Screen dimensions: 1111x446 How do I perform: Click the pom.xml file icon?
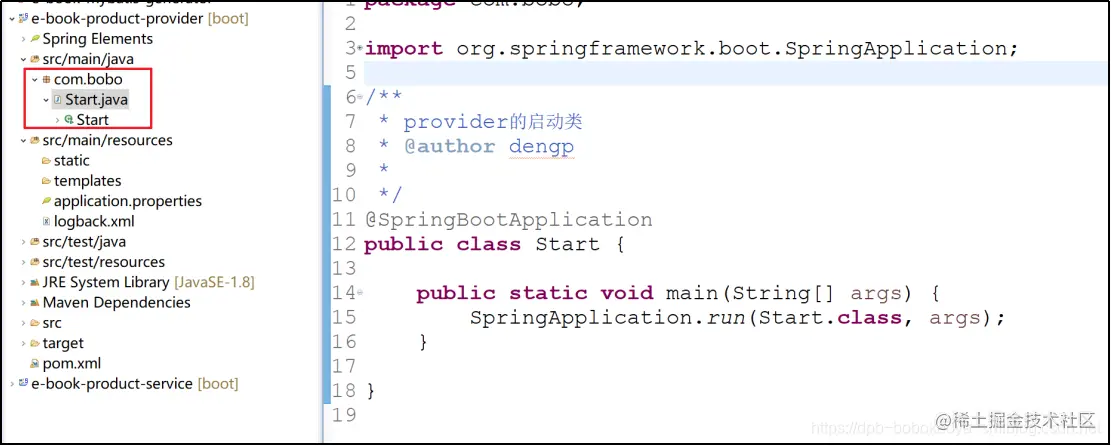tap(35, 364)
